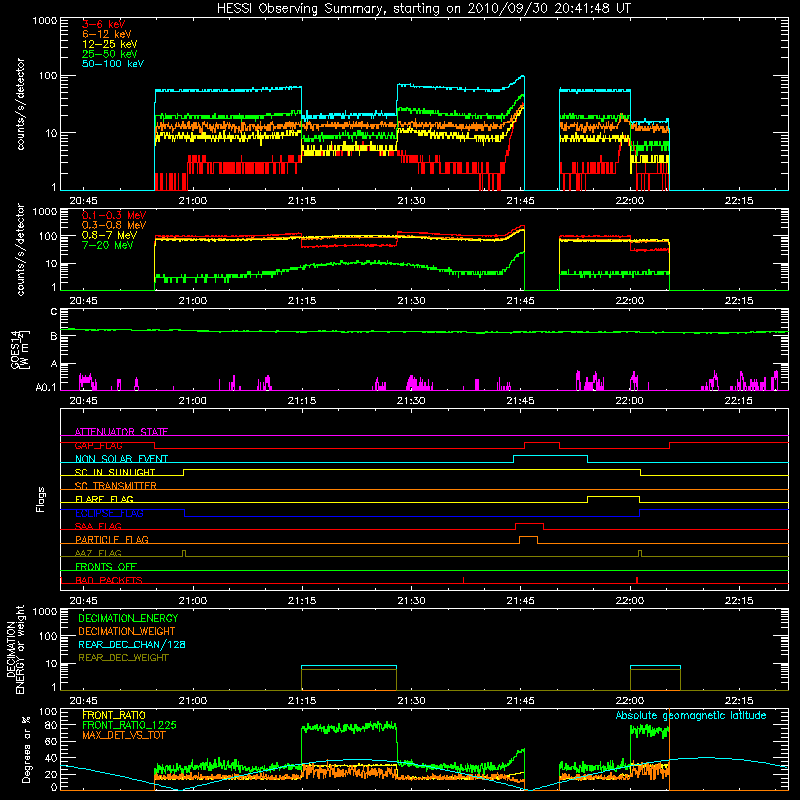
Task: Select the 3-6 keV legend label
Action: point(103,24)
